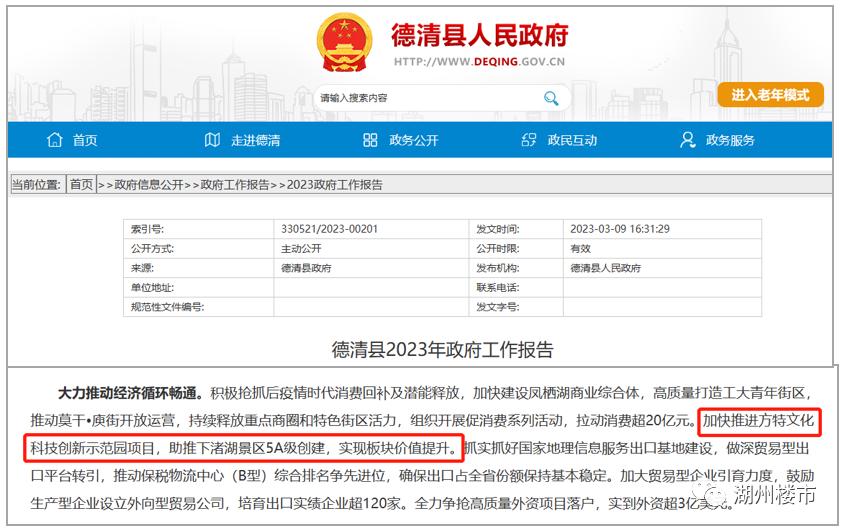This screenshot has height=532, width=844.
Task: Click the map icon beside 走进德清
Action: coord(212,140)
